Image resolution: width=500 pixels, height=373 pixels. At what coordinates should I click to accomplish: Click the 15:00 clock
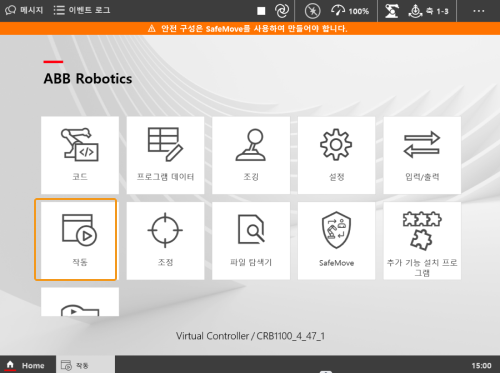481,366
